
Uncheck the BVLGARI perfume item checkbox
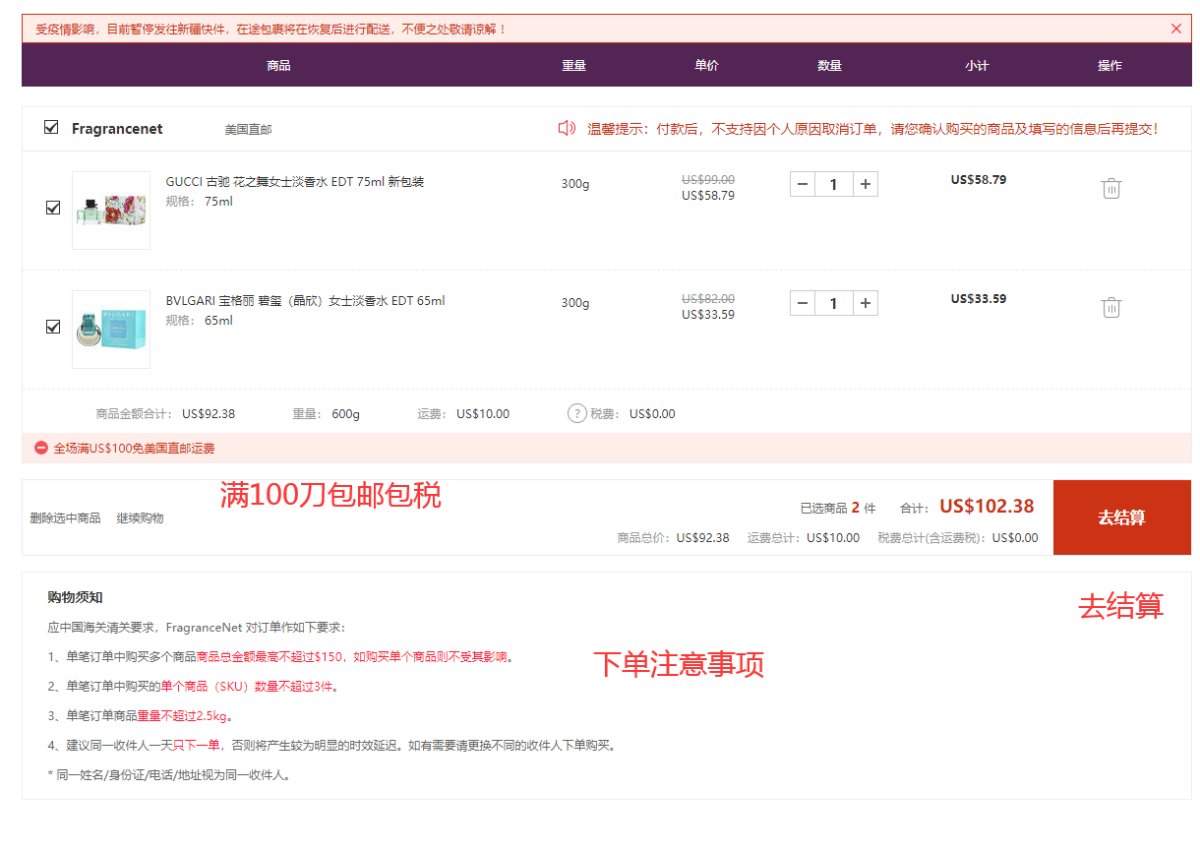coord(53,327)
